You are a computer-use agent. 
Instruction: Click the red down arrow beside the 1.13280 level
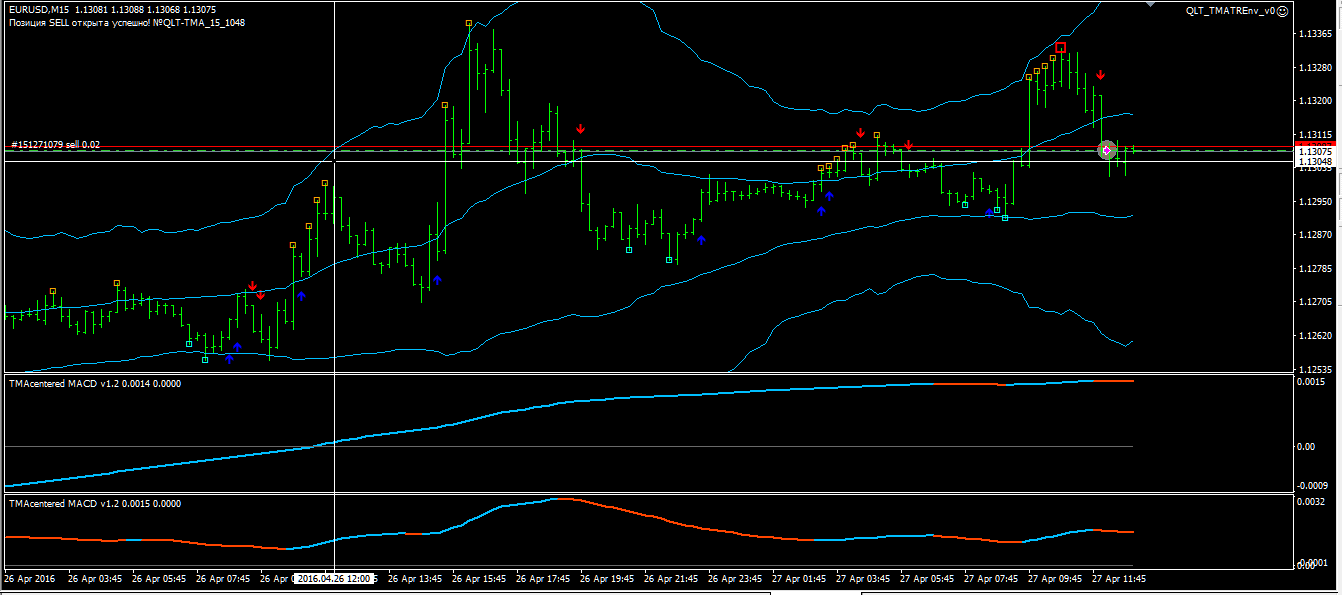tap(1100, 74)
